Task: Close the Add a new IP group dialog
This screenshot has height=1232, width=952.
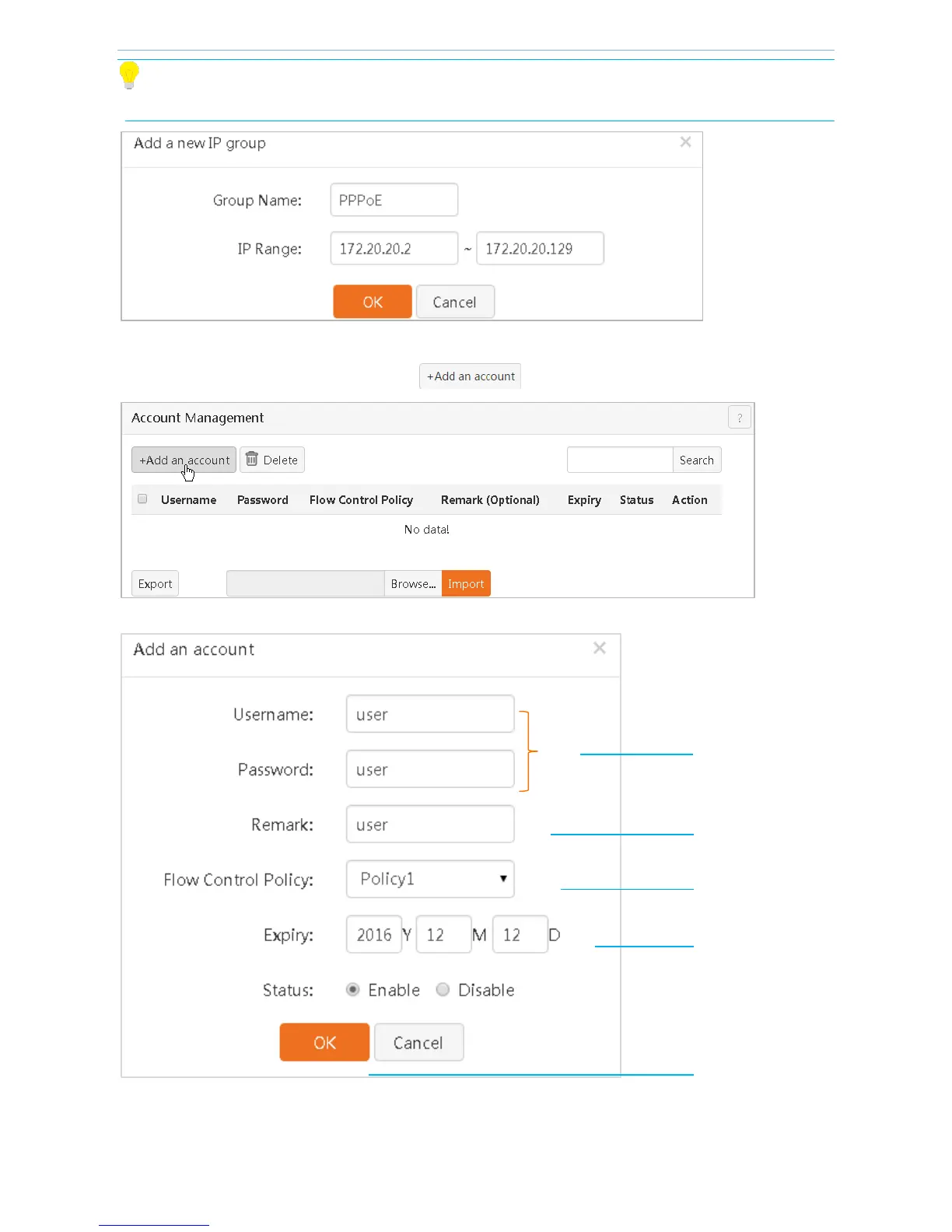Action: [x=685, y=142]
